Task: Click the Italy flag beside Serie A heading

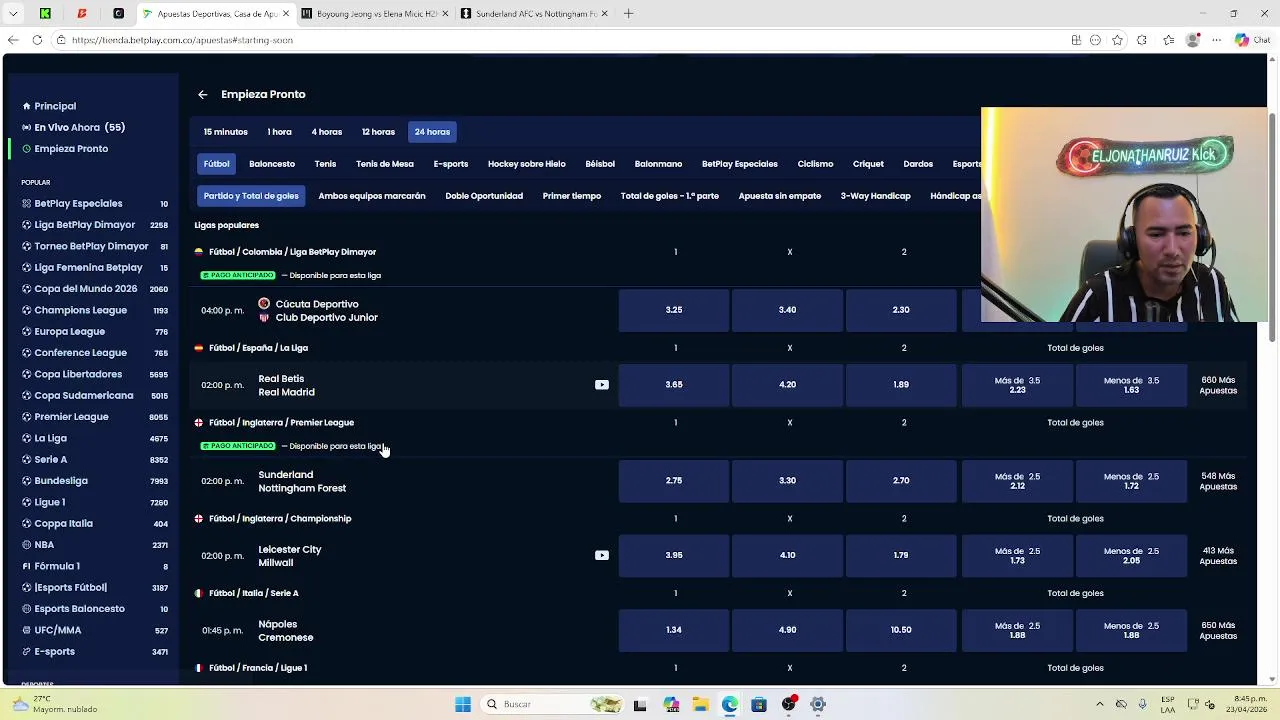Action: coord(198,593)
